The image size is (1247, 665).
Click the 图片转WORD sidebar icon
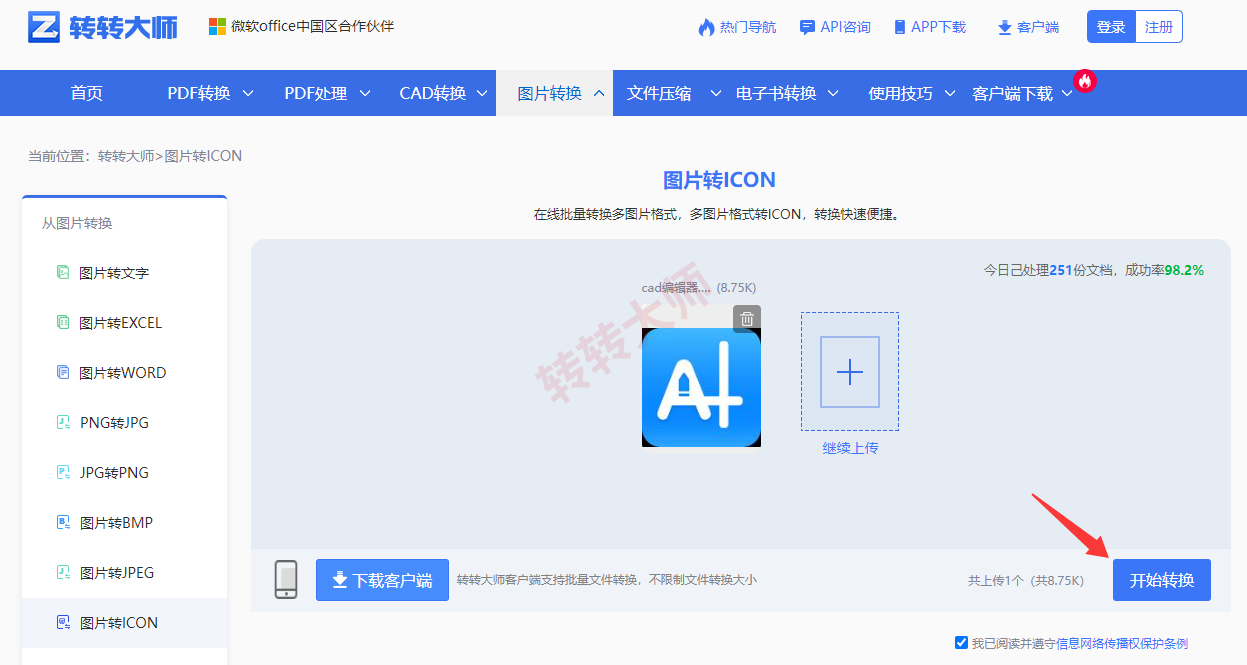coord(63,372)
